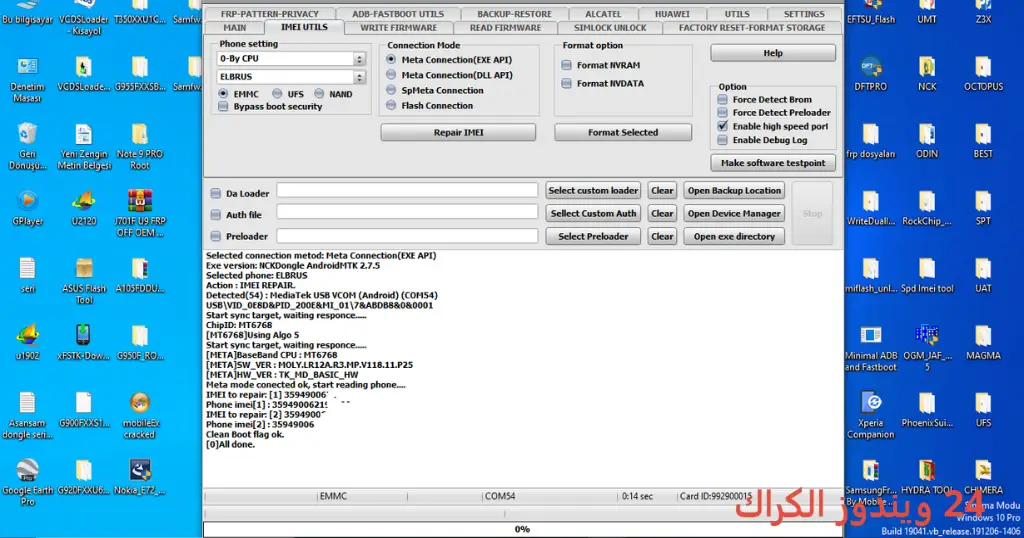Open FACTORY RESET-FORMAT STORAGE tab
The height and width of the screenshot is (538, 1024).
(752, 28)
